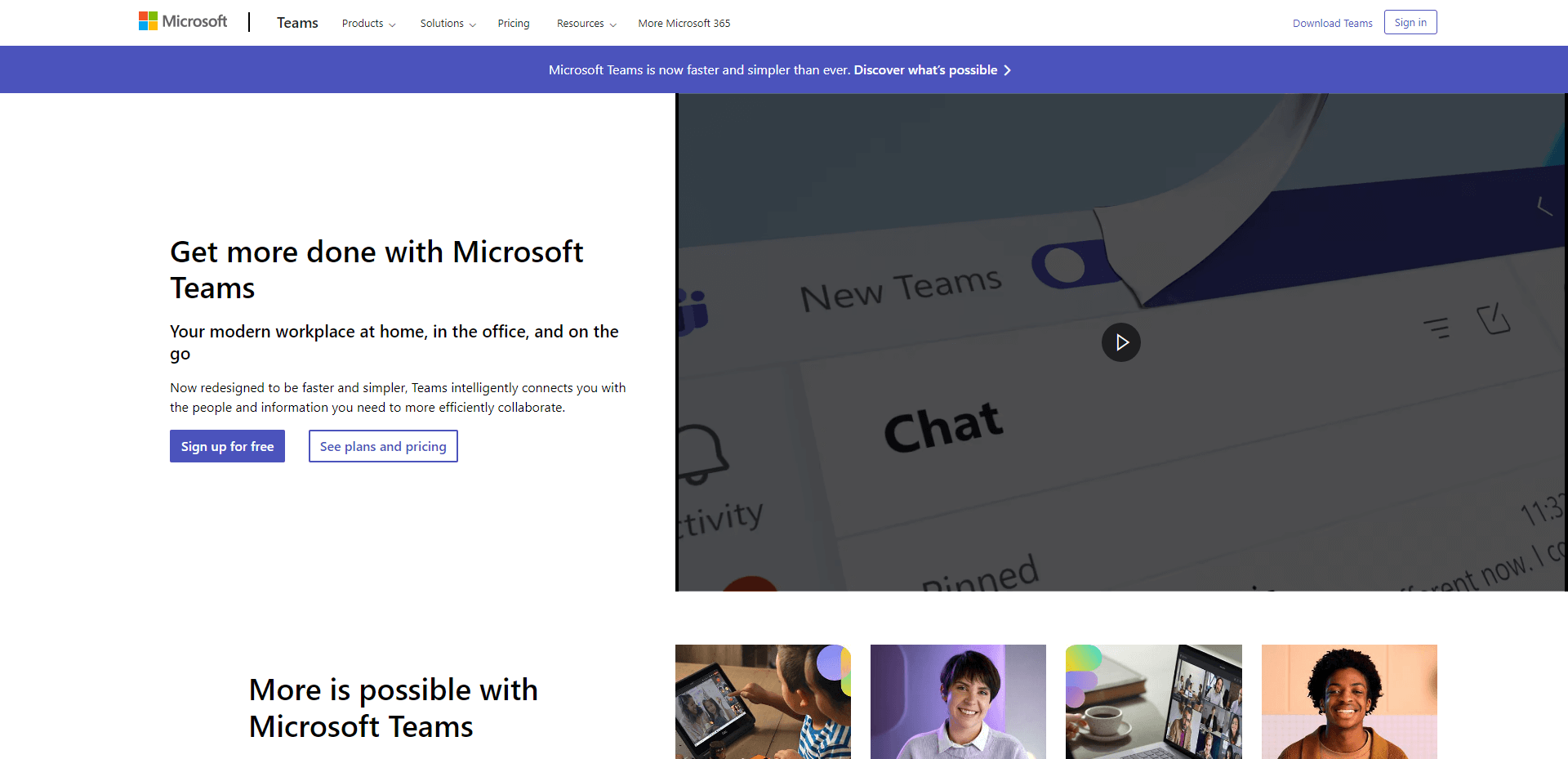Go to More Microsoft 365
The image size is (1568, 759).
(684, 24)
